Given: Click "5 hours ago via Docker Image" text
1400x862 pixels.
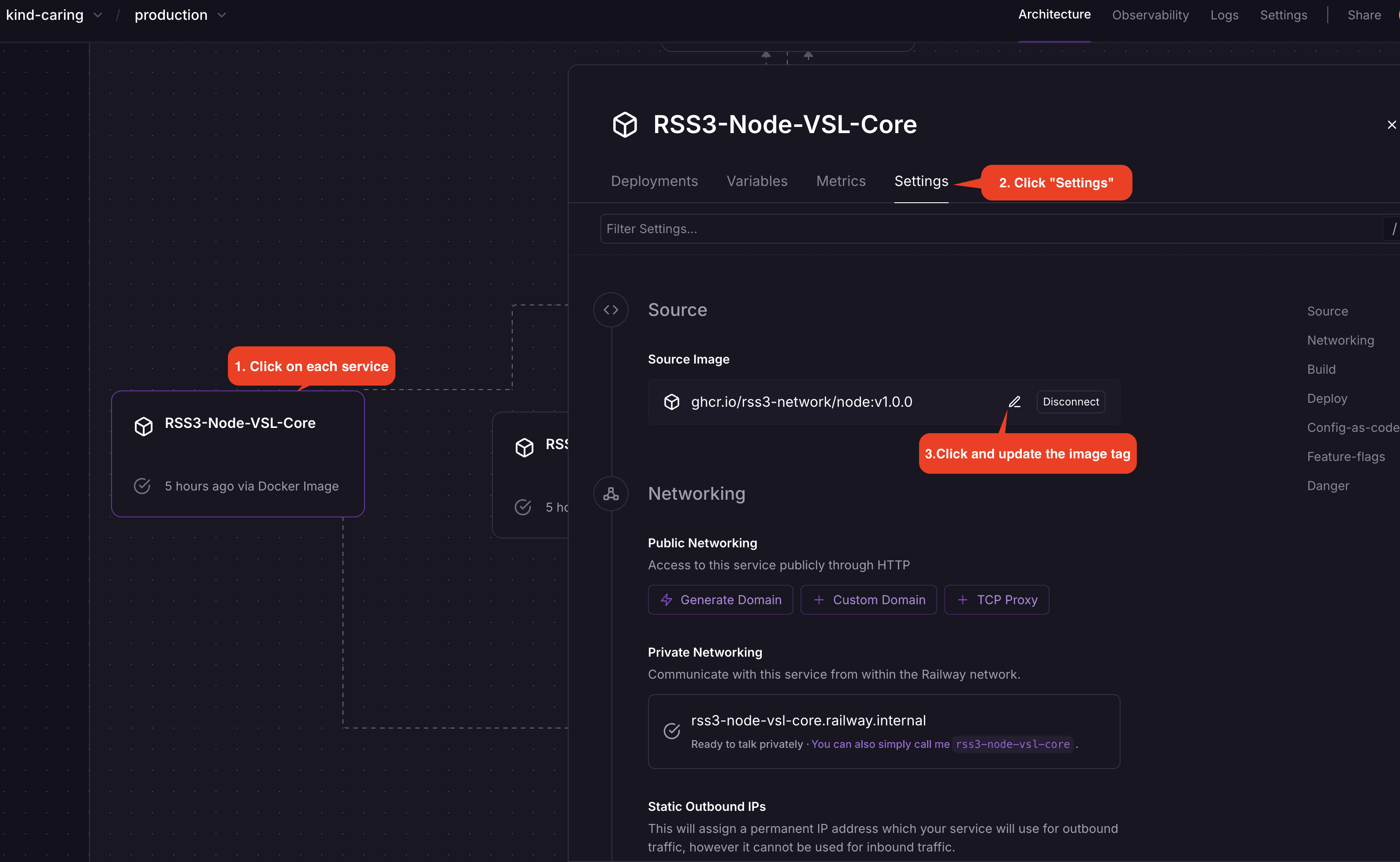Looking at the screenshot, I should pyautogui.click(x=252, y=486).
